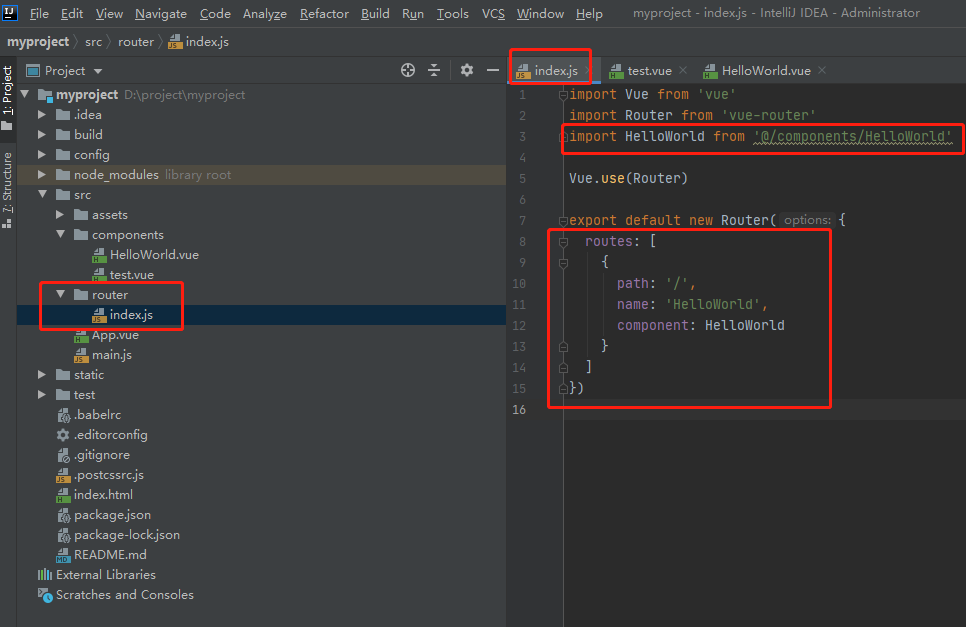Click the collapse all icon in Project panel

coord(434,70)
